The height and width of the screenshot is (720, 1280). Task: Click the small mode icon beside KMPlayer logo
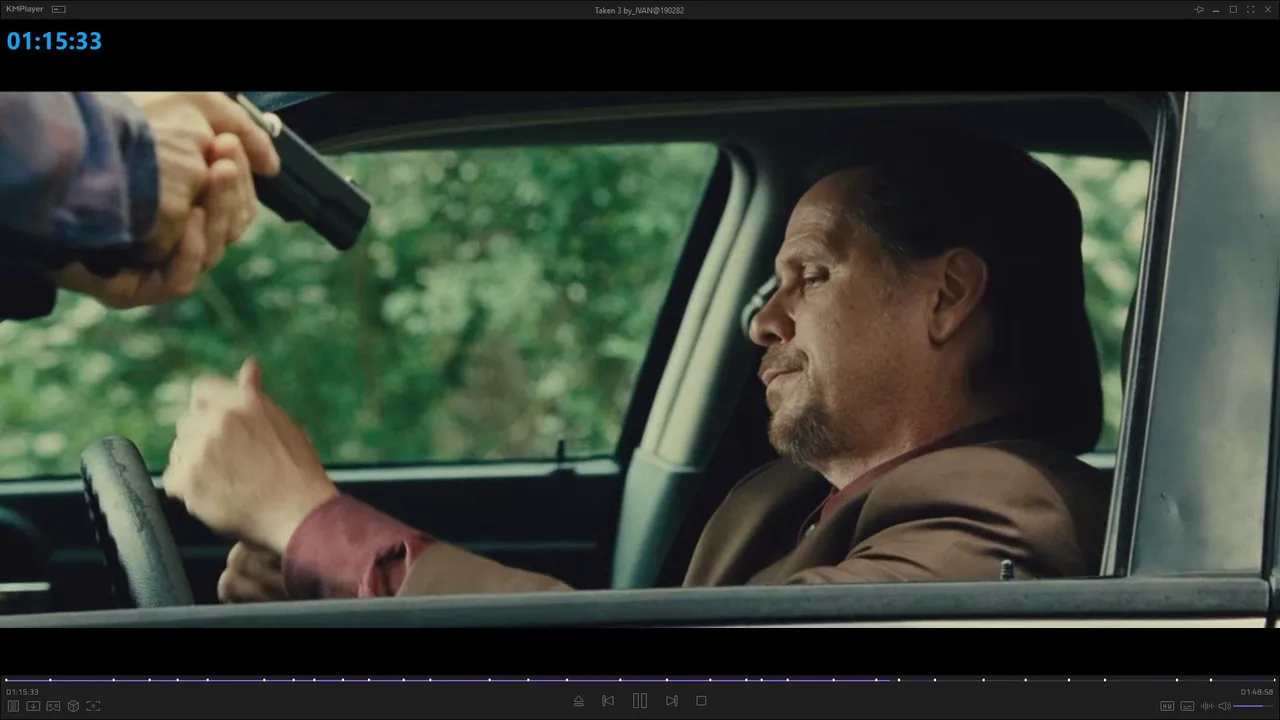(59, 9)
